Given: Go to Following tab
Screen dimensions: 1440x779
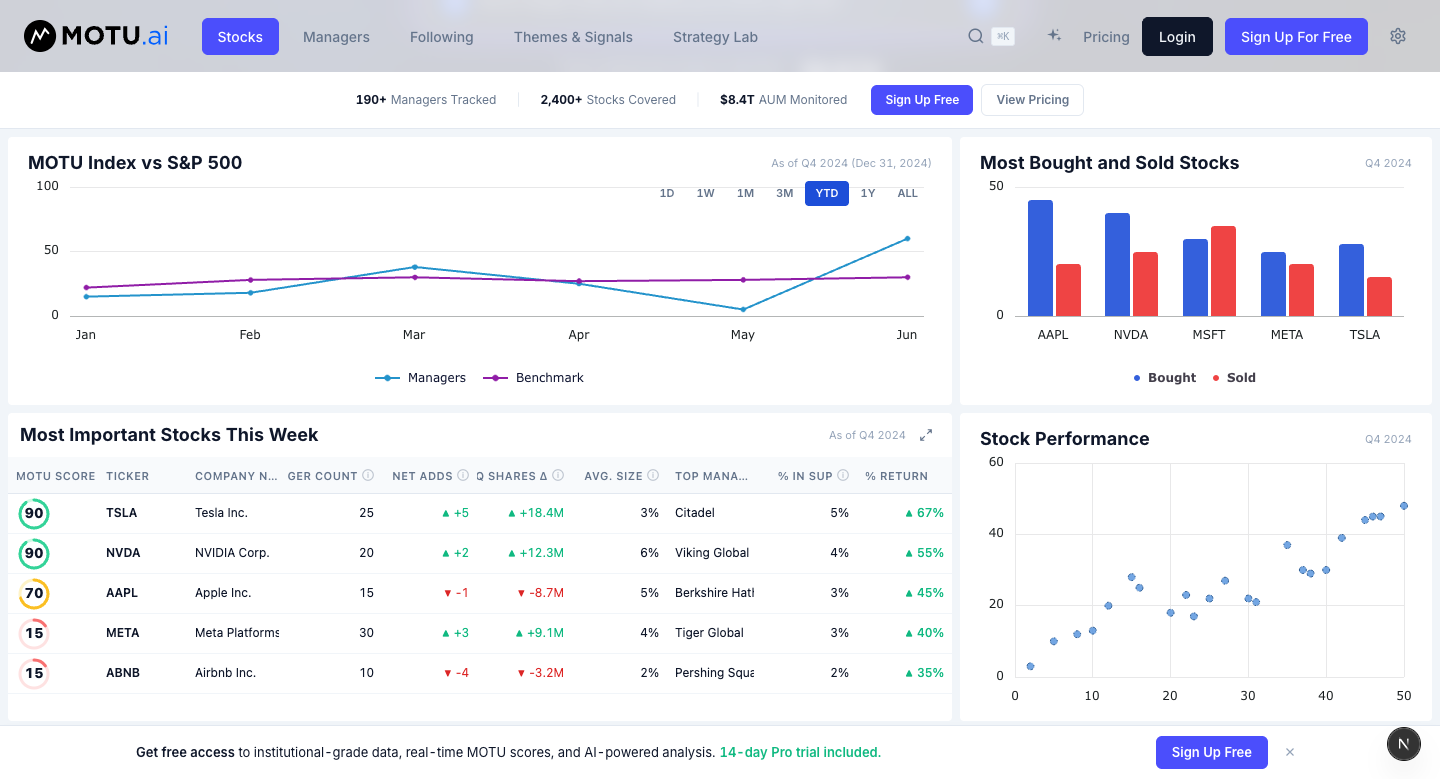Looking at the screenshot, I should pyautogui.click(x=442, y=37).
